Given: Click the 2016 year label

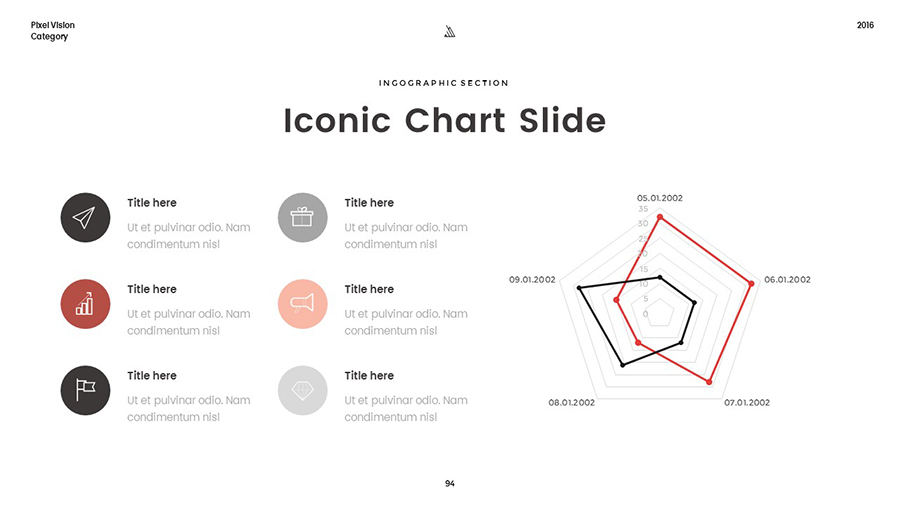Looking at the screenshot, I should click(865, 25).
